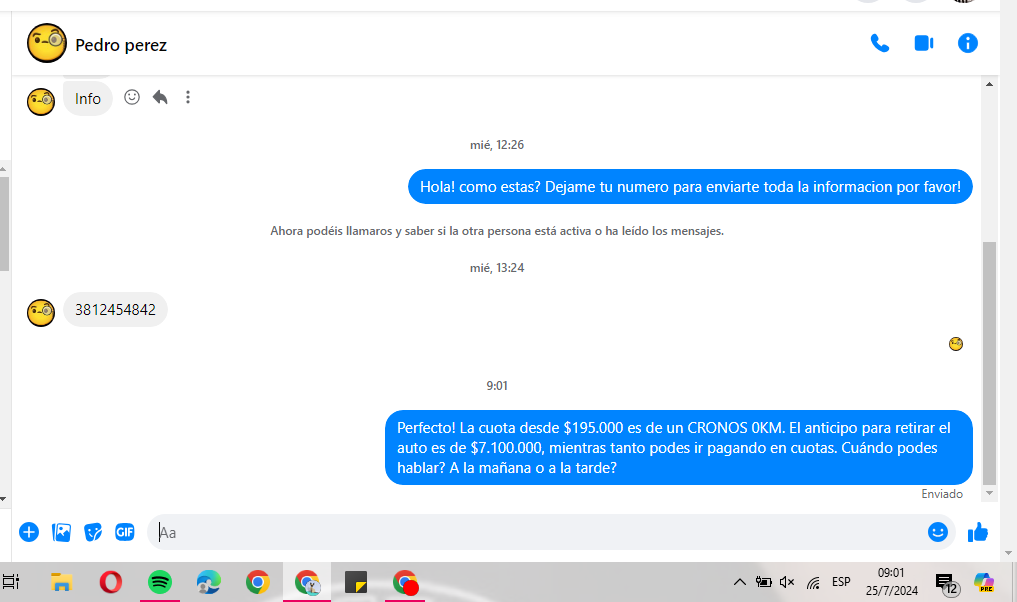This screenshot has width=1017, height=602.
Task: React to the Info message with emoji
Action: [x=132, y=97]
